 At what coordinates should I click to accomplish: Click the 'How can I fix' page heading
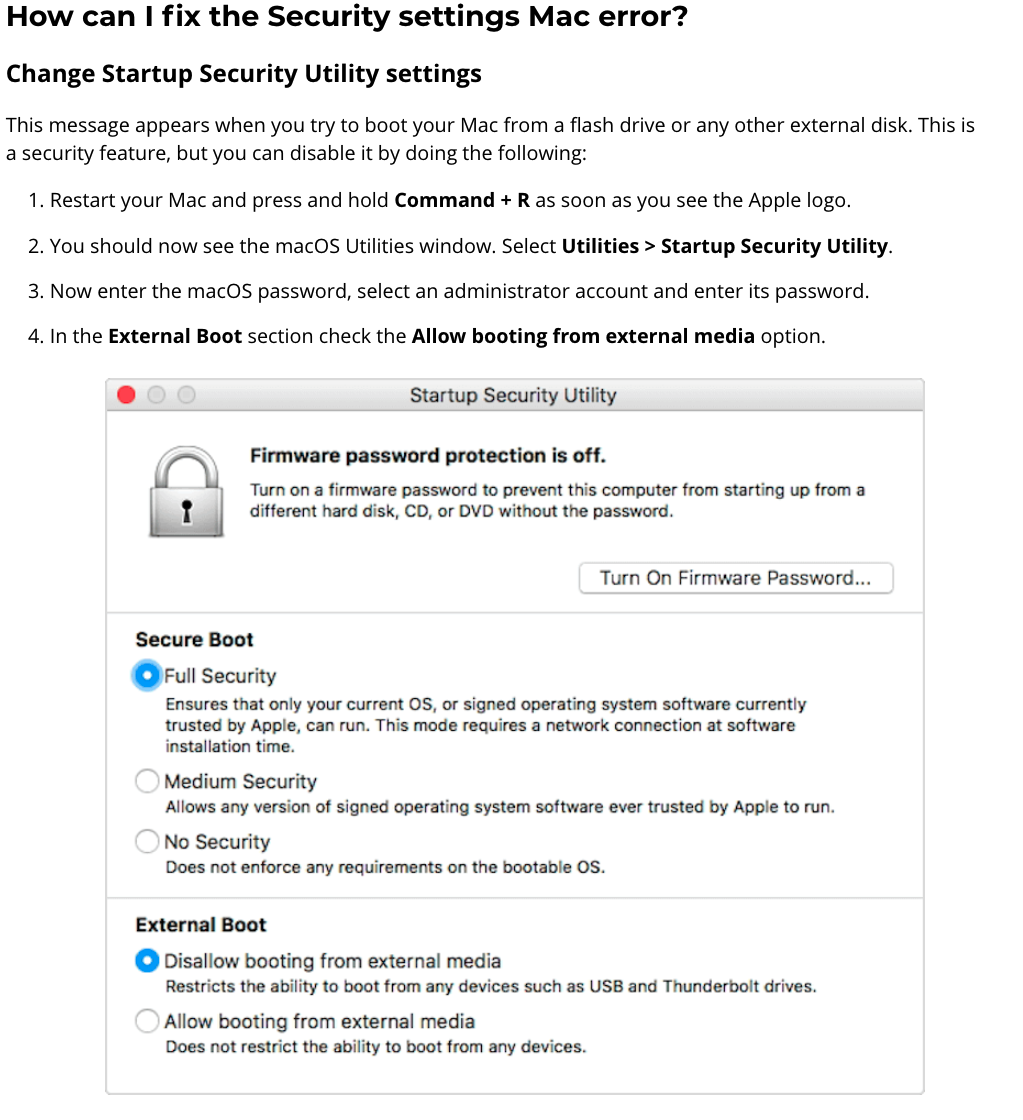click(x=347, y=18)
